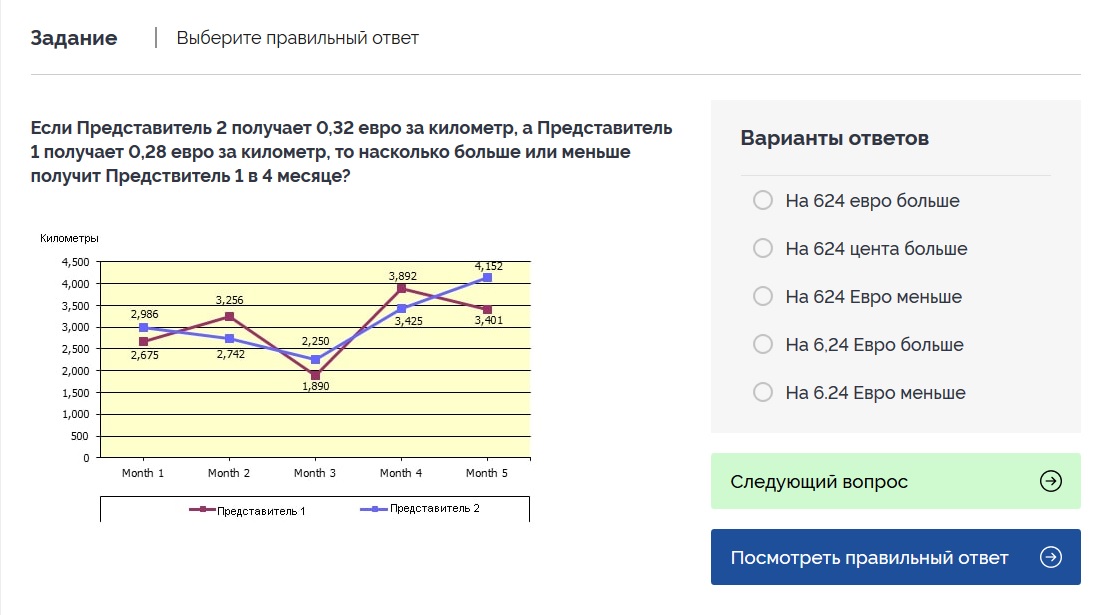The width and height of the screenshot is (1111, 615).
Task: Mark the 'На 6.24 Евро меньше' answer
Action: click(x=763, y=393)
